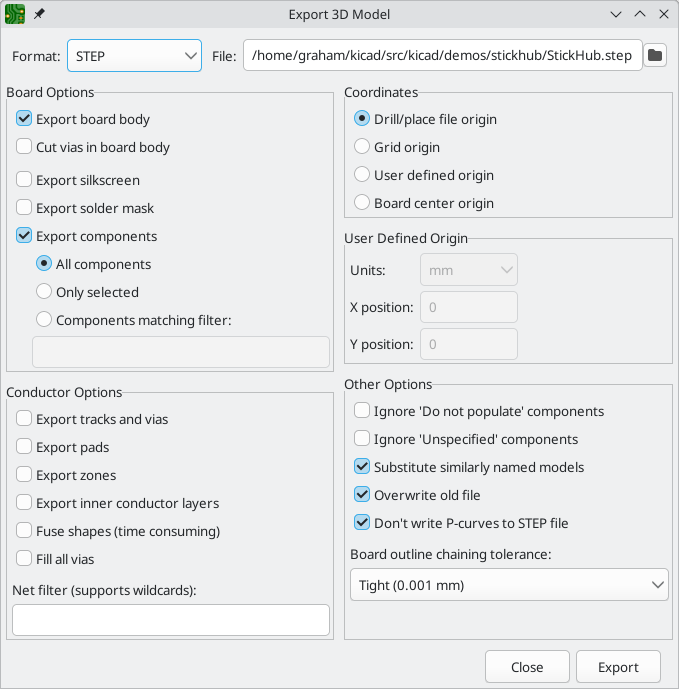This screenshot has width=679, height=689.
Task: Disable Overwrite old file checkbox
Action: [x=362, y=495]
